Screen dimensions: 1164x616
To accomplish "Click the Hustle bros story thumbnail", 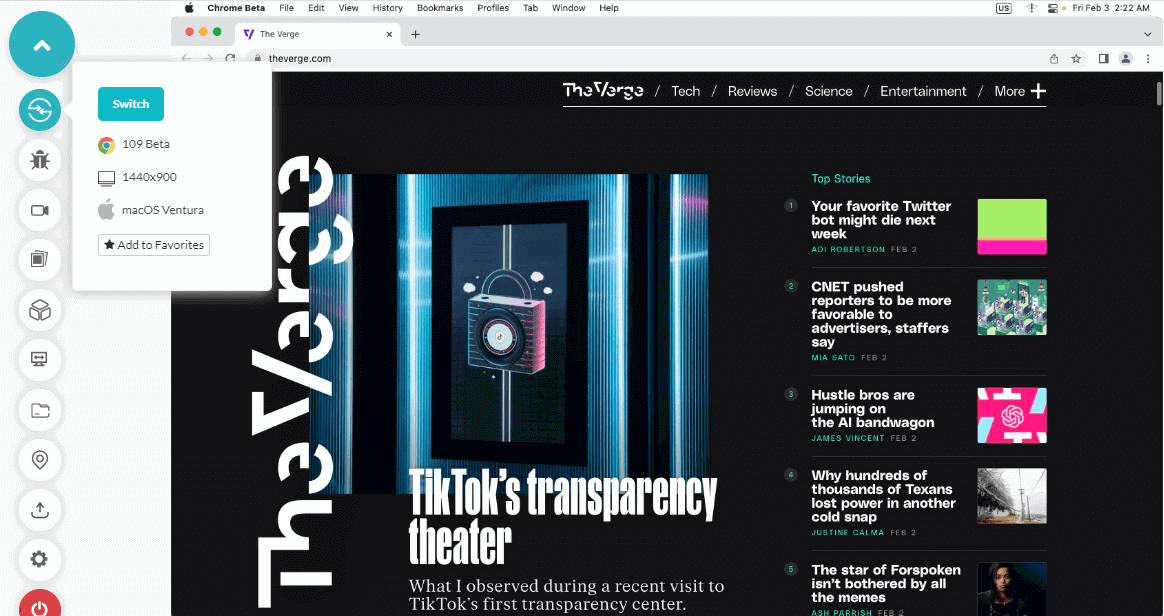I will [x=1011, y=415].
